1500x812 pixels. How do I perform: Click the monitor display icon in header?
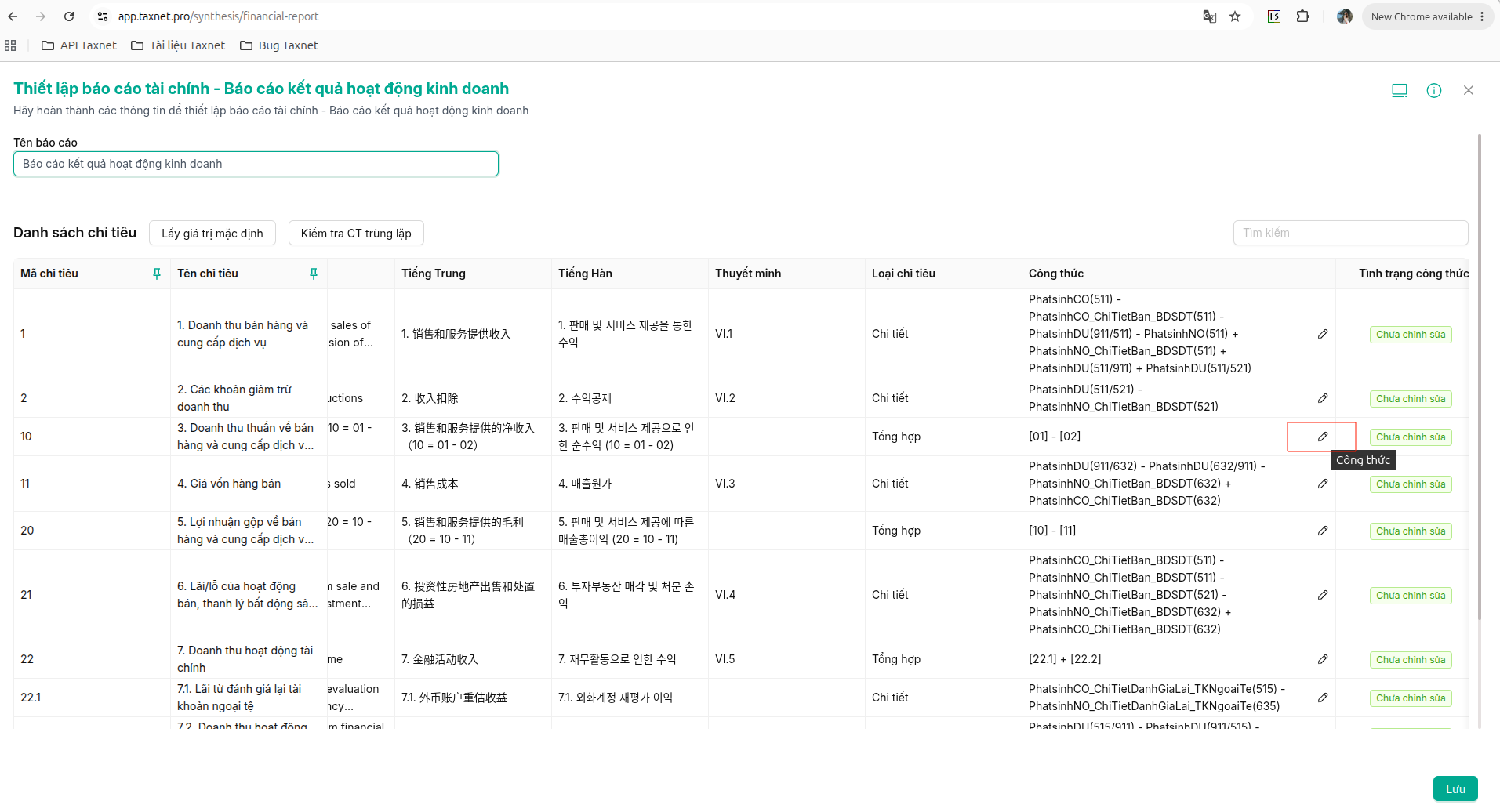tap(1400, 90)
